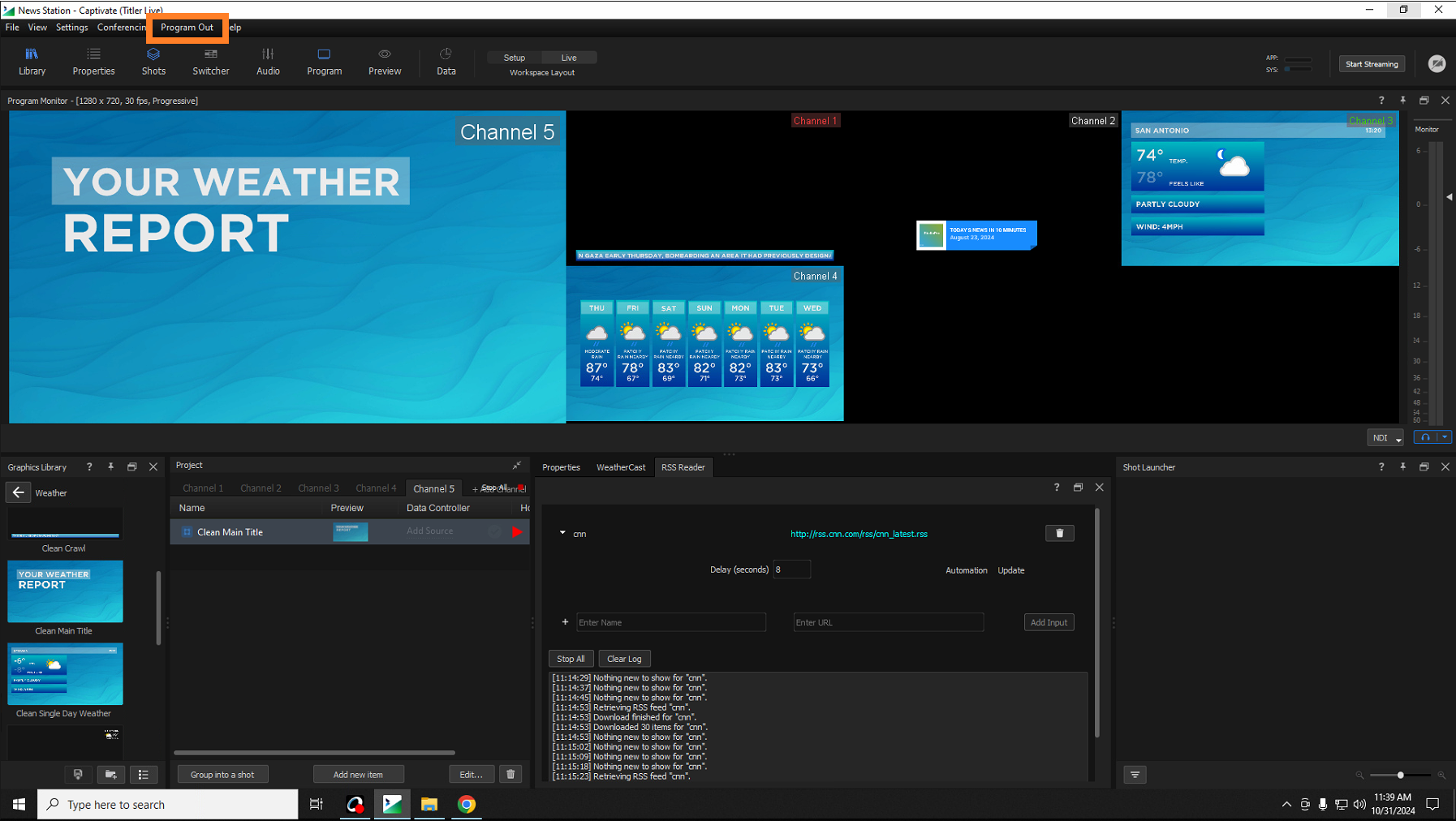Viewport: 1456px width, 821px height.
Task: Switch graphics library to list view
Action: coord(144,775)
